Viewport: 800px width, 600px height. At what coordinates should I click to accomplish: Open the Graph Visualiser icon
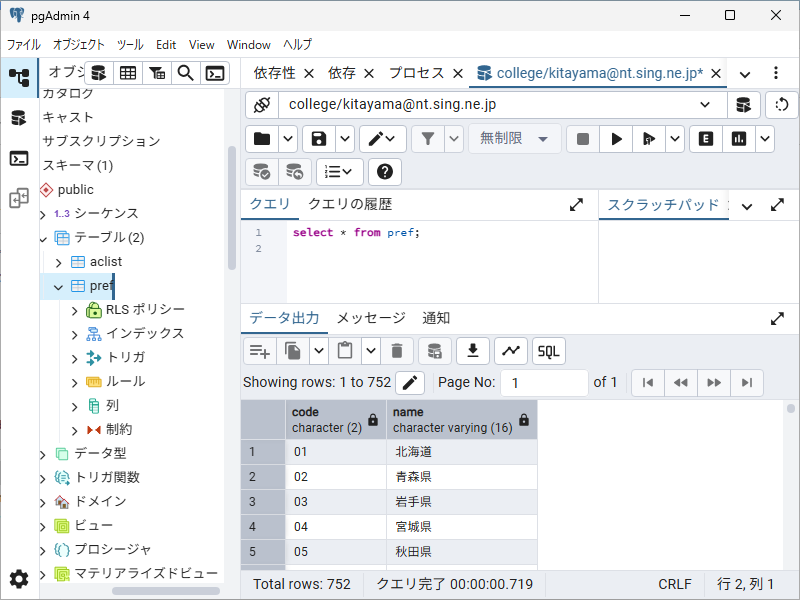click(511, 351)
